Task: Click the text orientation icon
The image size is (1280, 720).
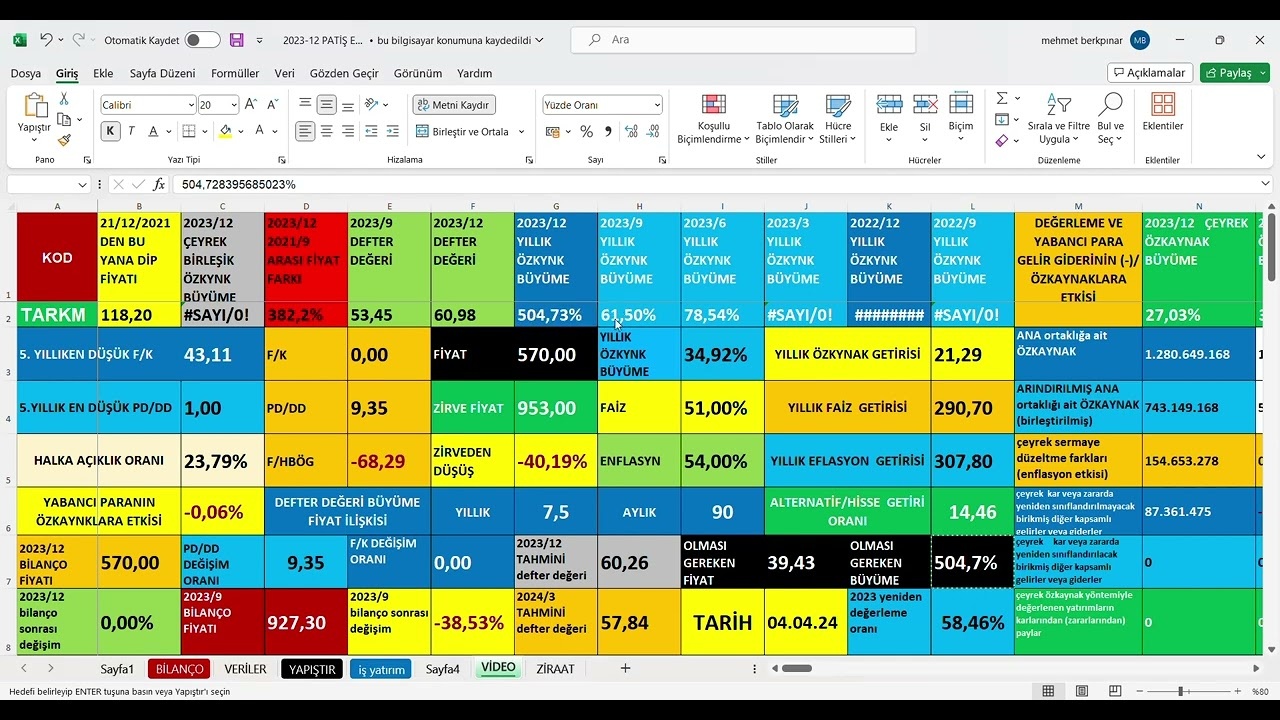Action: (x=372, y=104)
